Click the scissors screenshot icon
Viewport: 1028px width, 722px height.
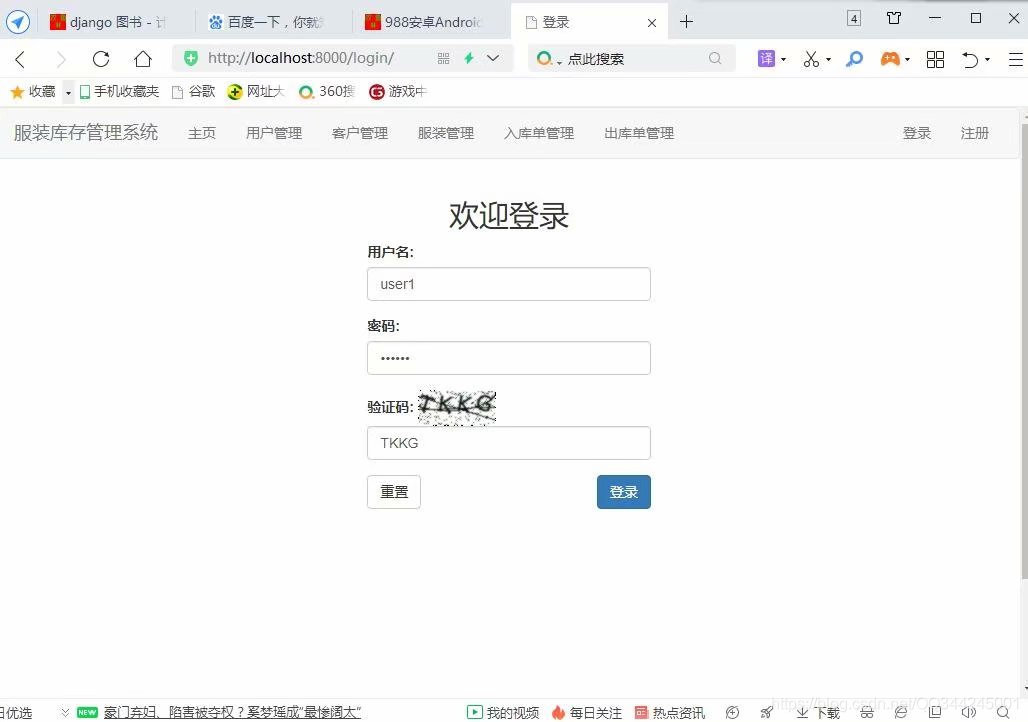811,59
